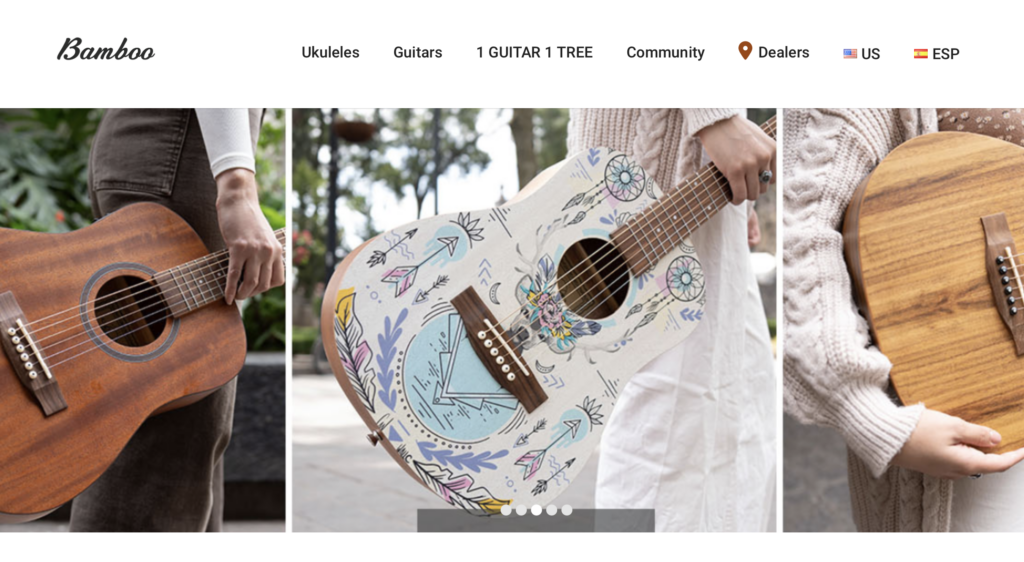Select the first carousel dot
The height and width of the screenshot is (562, 1024).
coord(506,510)
